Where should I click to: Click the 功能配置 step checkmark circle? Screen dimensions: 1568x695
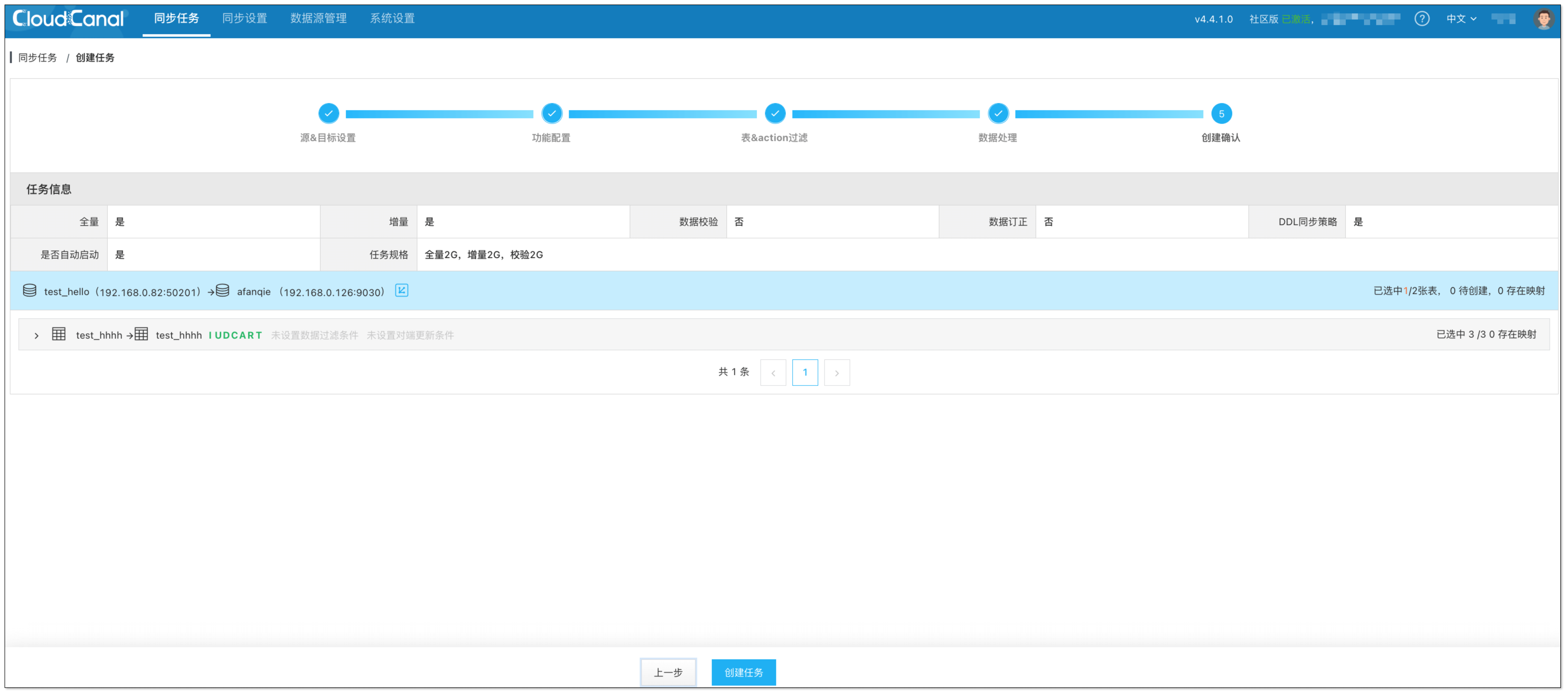551,113
